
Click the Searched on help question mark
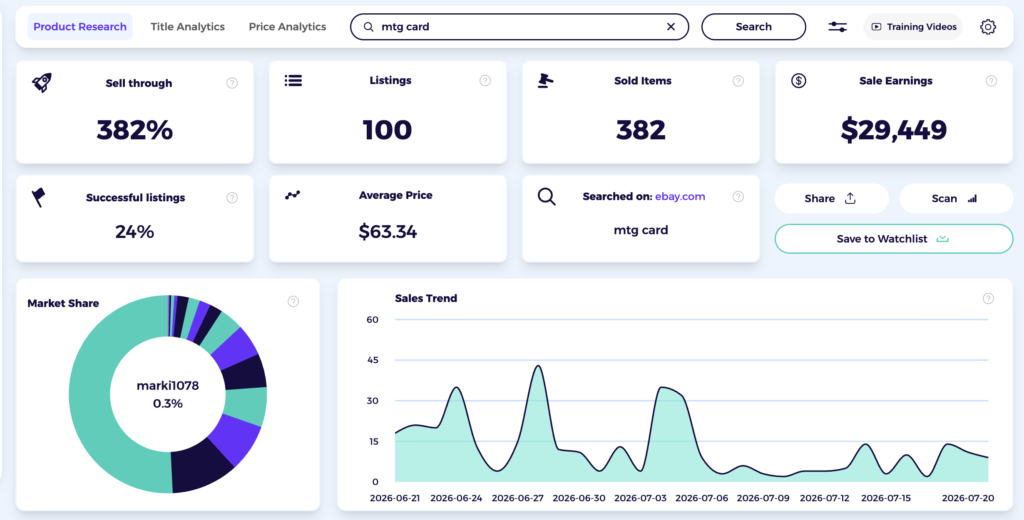pyautogui.click(x=738, y=196)
